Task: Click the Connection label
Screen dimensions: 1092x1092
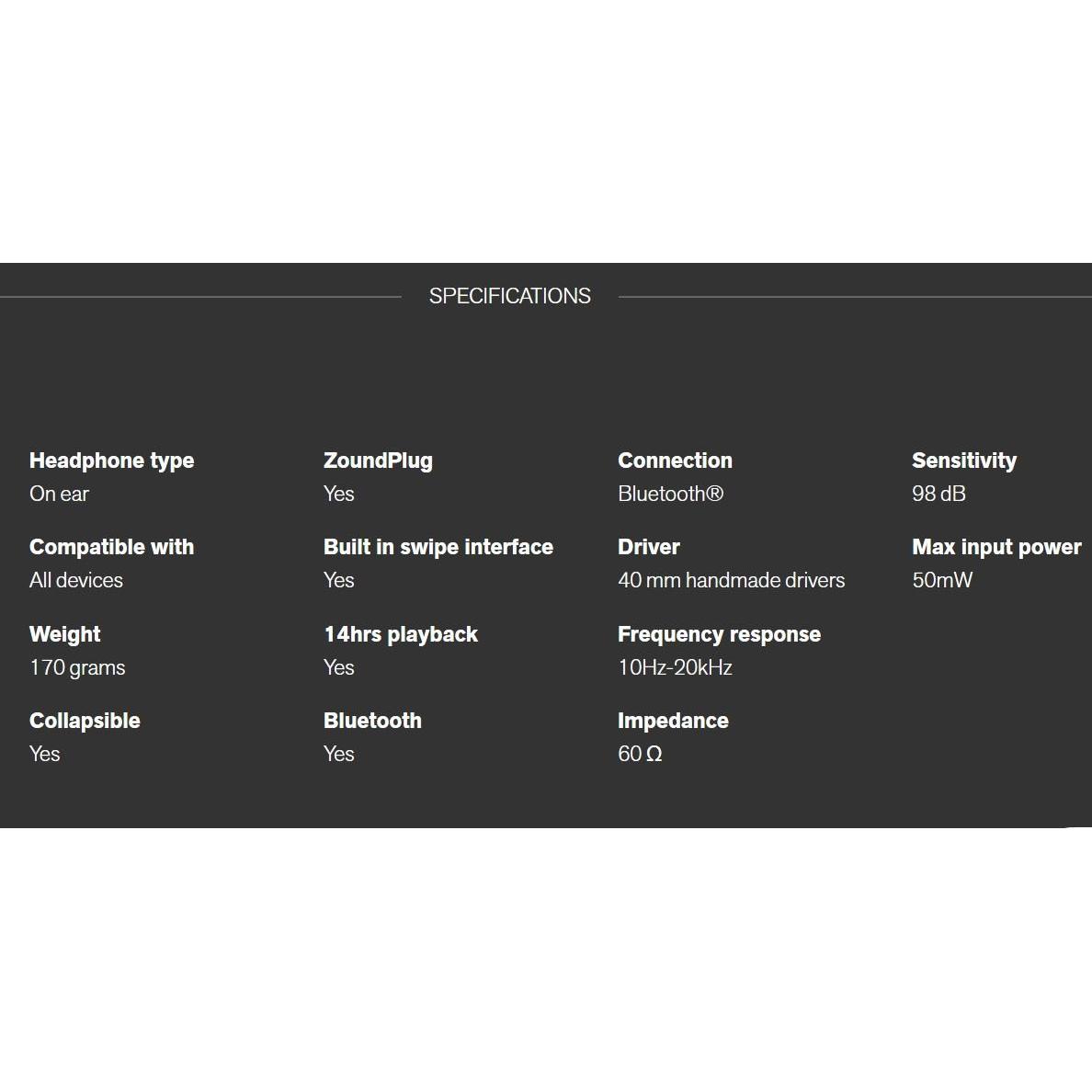Action: coord(675,461)
